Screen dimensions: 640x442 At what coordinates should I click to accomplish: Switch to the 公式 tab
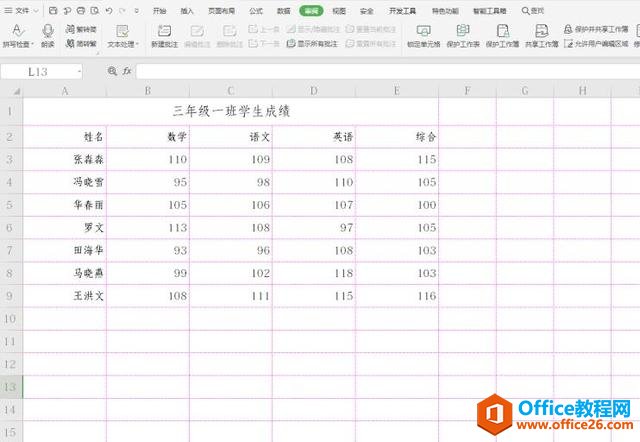point(256,11)
